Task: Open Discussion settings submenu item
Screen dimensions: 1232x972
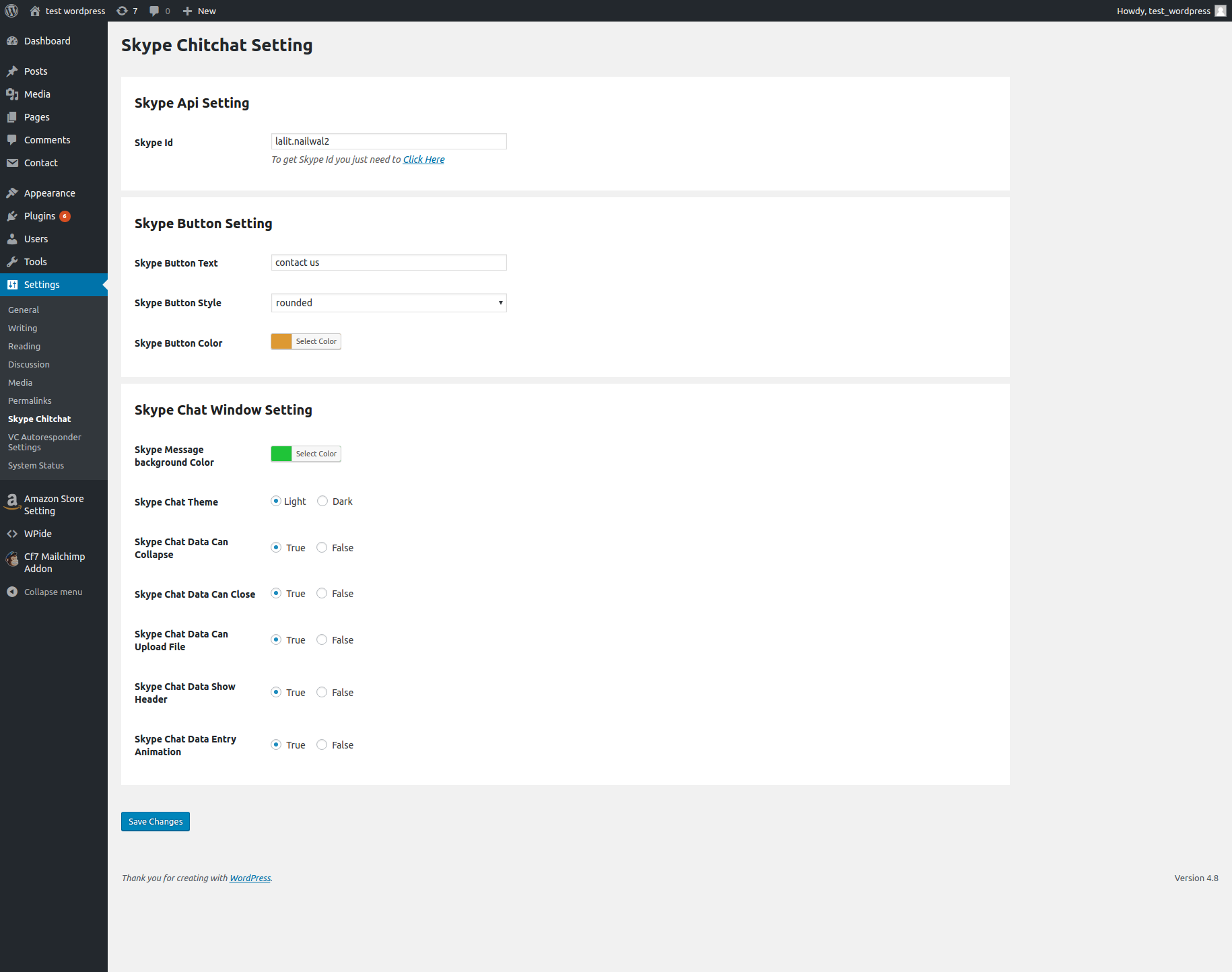Action: 29,364
